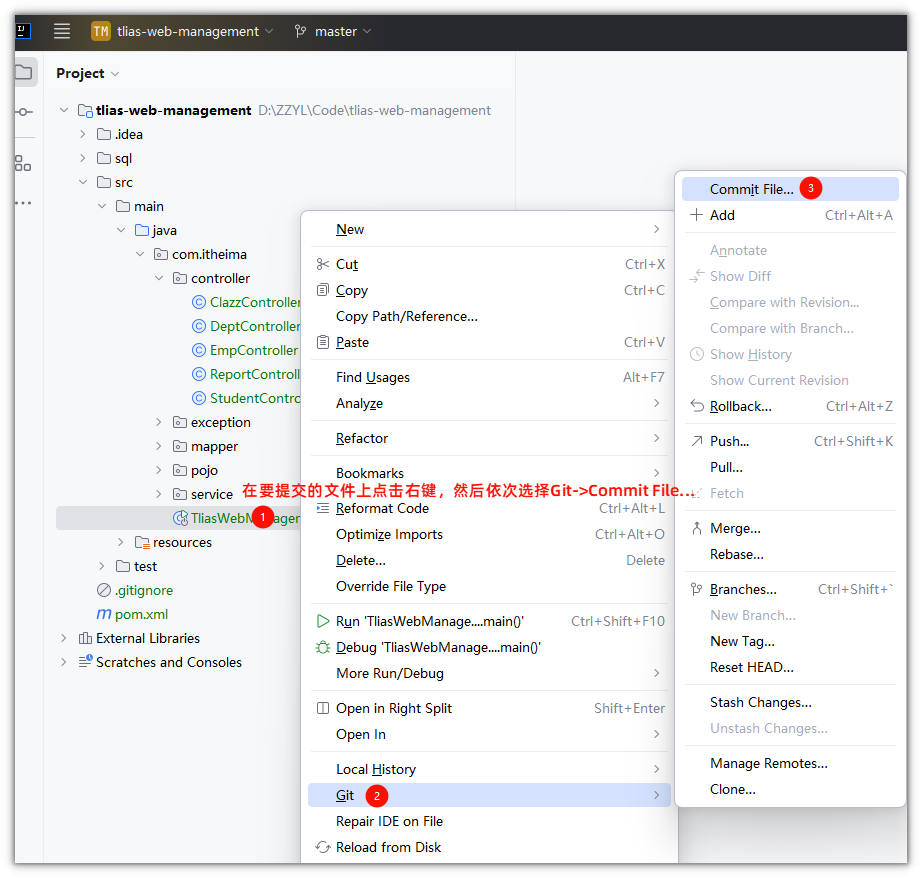Click the Merge icon in Git submenu
This screenshot has height=878, width=922.
click(697, 528)
